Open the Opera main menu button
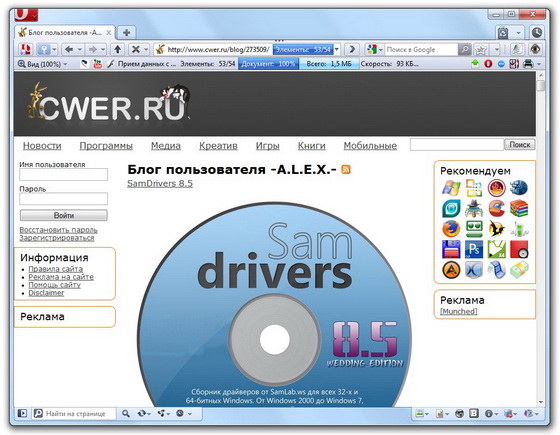This screenshot has width=560, height=435. [x=26, y=15]
